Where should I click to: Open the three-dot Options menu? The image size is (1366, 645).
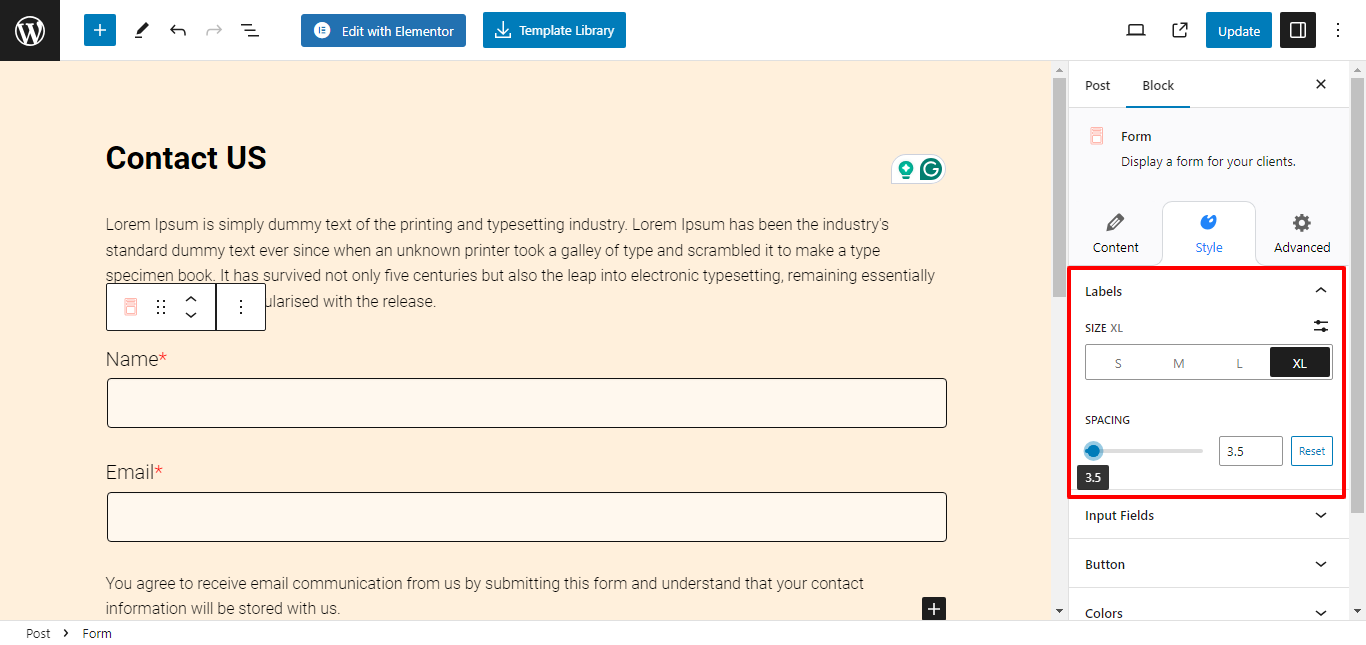tap(1339, 30)
